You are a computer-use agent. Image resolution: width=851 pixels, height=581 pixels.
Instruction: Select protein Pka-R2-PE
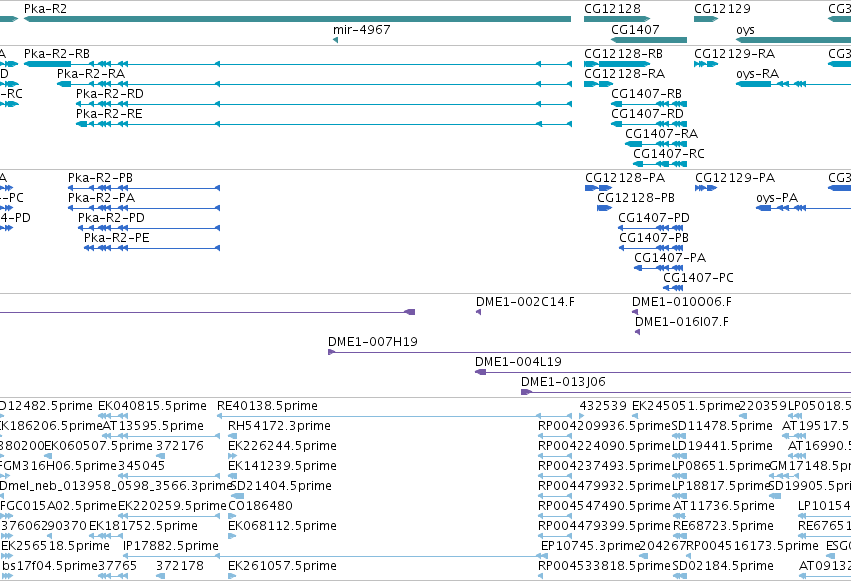[x=152, y=248]
